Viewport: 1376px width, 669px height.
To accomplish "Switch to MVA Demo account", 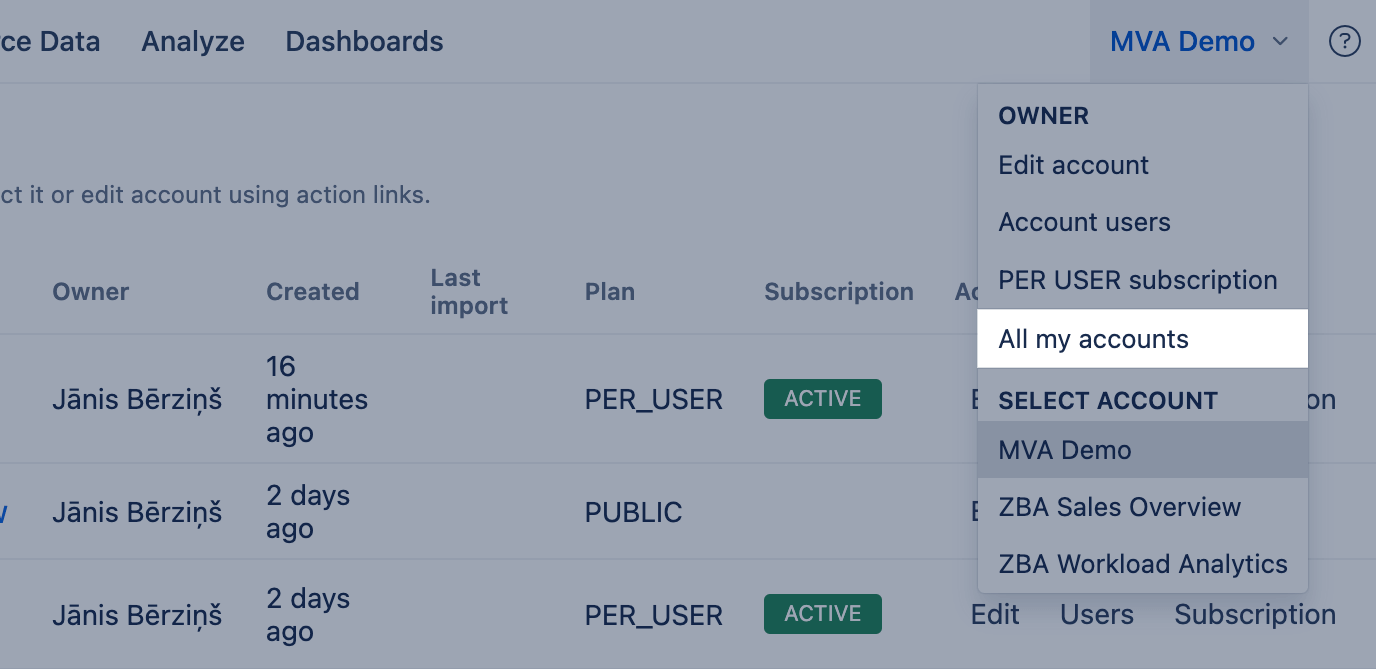I will (1064, 450).
